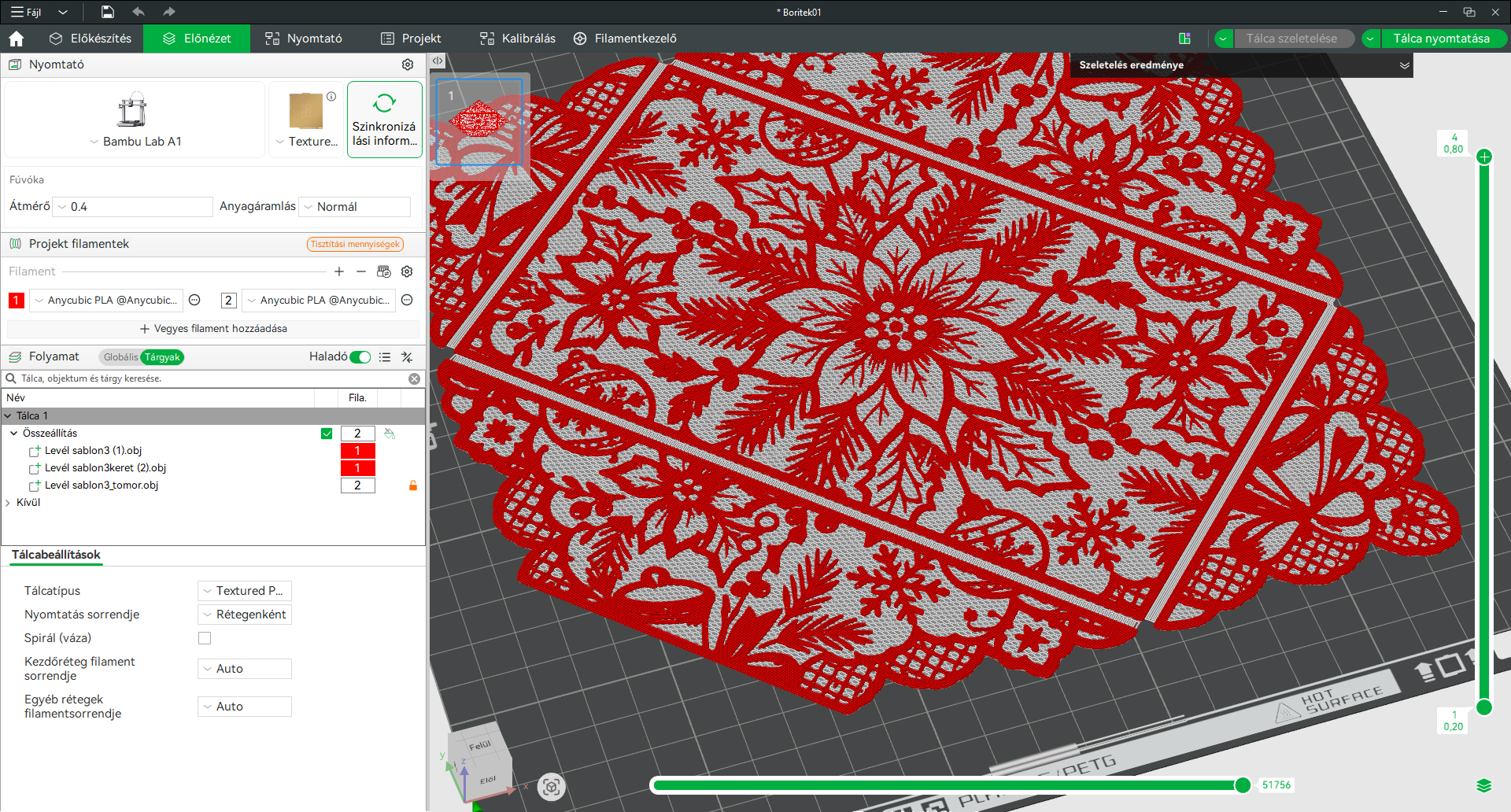Toggle the Spirál (váza) checkbox
The image size is (1511, 812).
205,638
